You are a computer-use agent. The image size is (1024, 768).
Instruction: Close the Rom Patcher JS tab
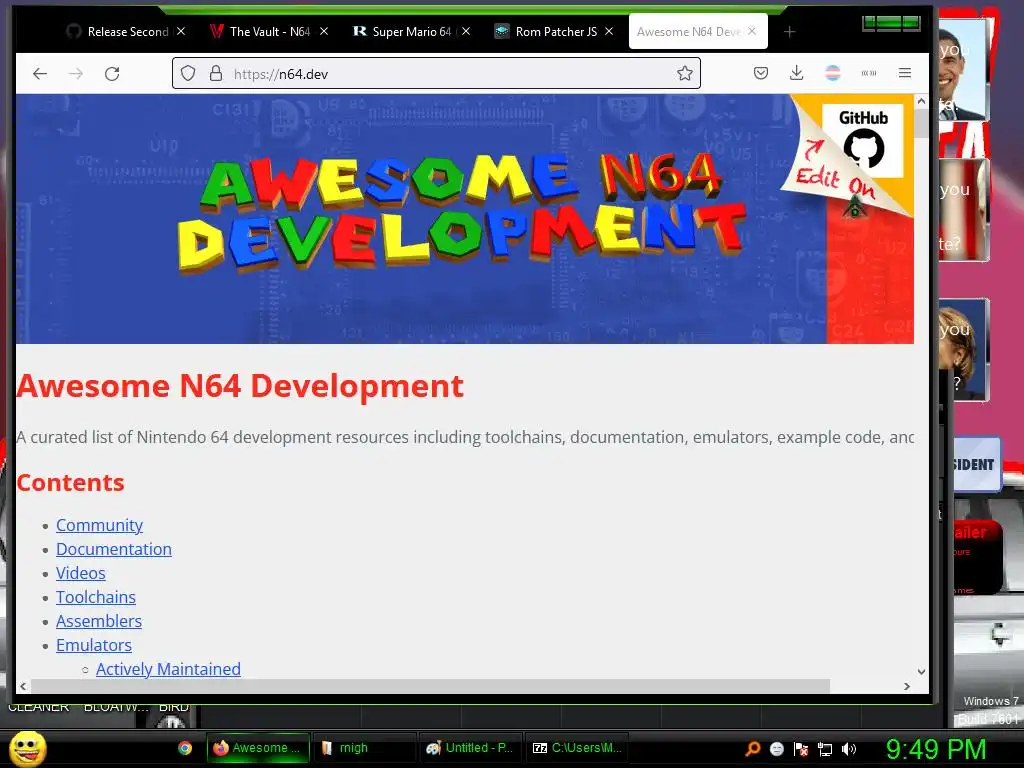609,31
